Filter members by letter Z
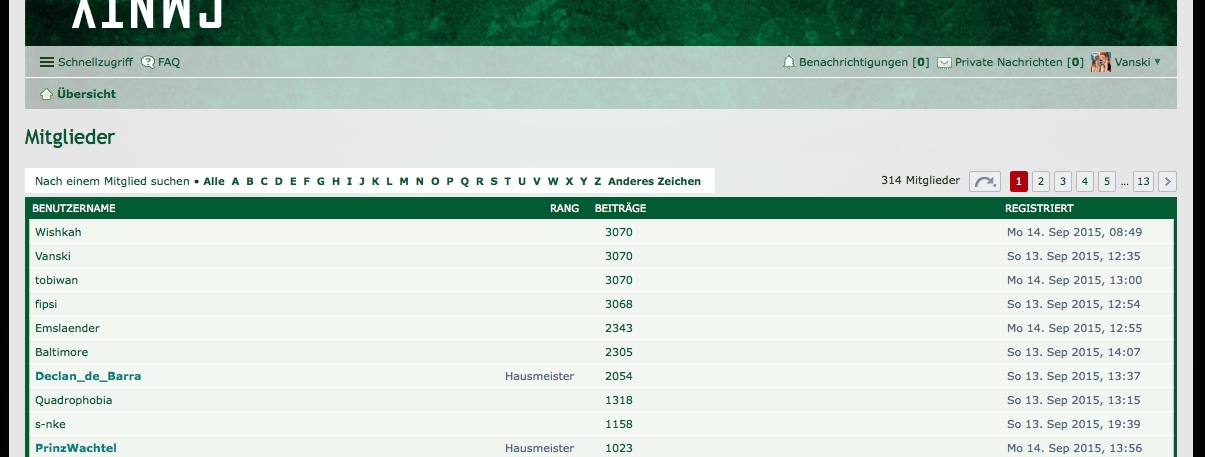This screenshot has height=457, width=1205. coord(598,181)
